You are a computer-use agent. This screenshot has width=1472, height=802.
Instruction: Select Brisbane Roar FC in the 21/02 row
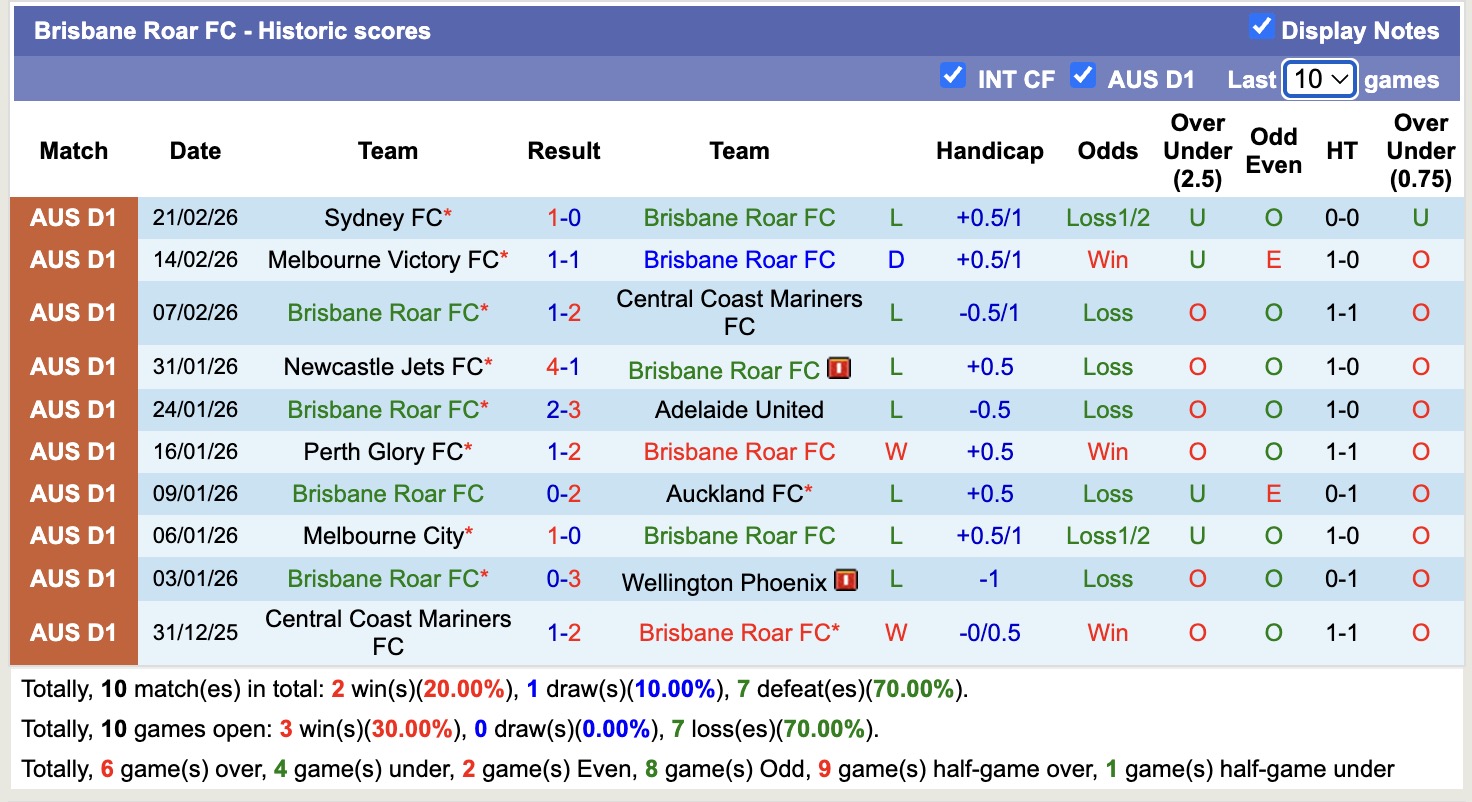(x=738, y=217)
